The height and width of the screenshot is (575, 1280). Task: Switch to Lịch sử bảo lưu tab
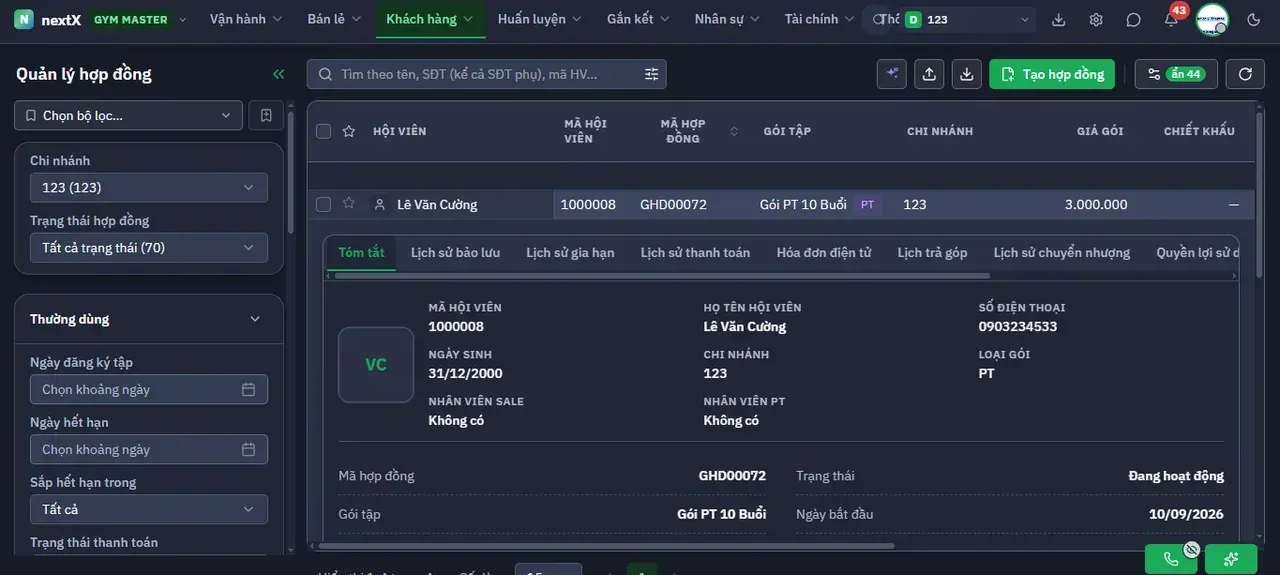pos(455,252)
